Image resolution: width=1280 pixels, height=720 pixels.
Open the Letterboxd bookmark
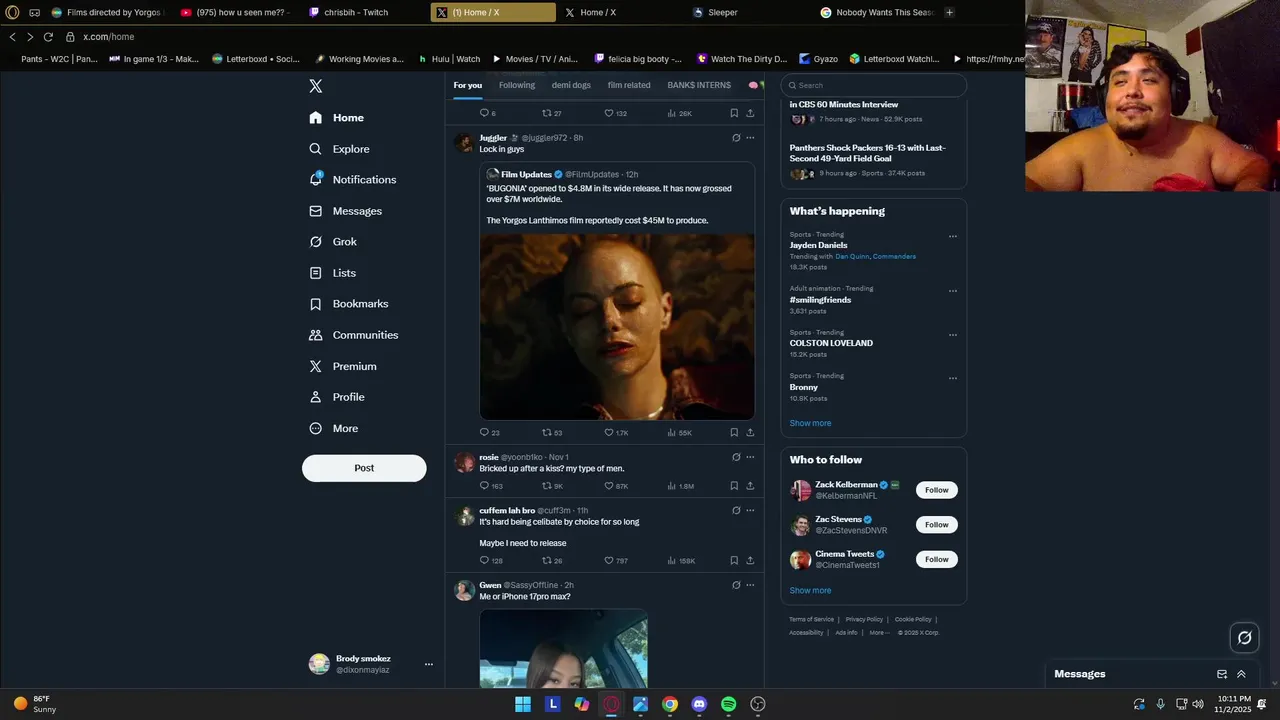click(256, 59)
